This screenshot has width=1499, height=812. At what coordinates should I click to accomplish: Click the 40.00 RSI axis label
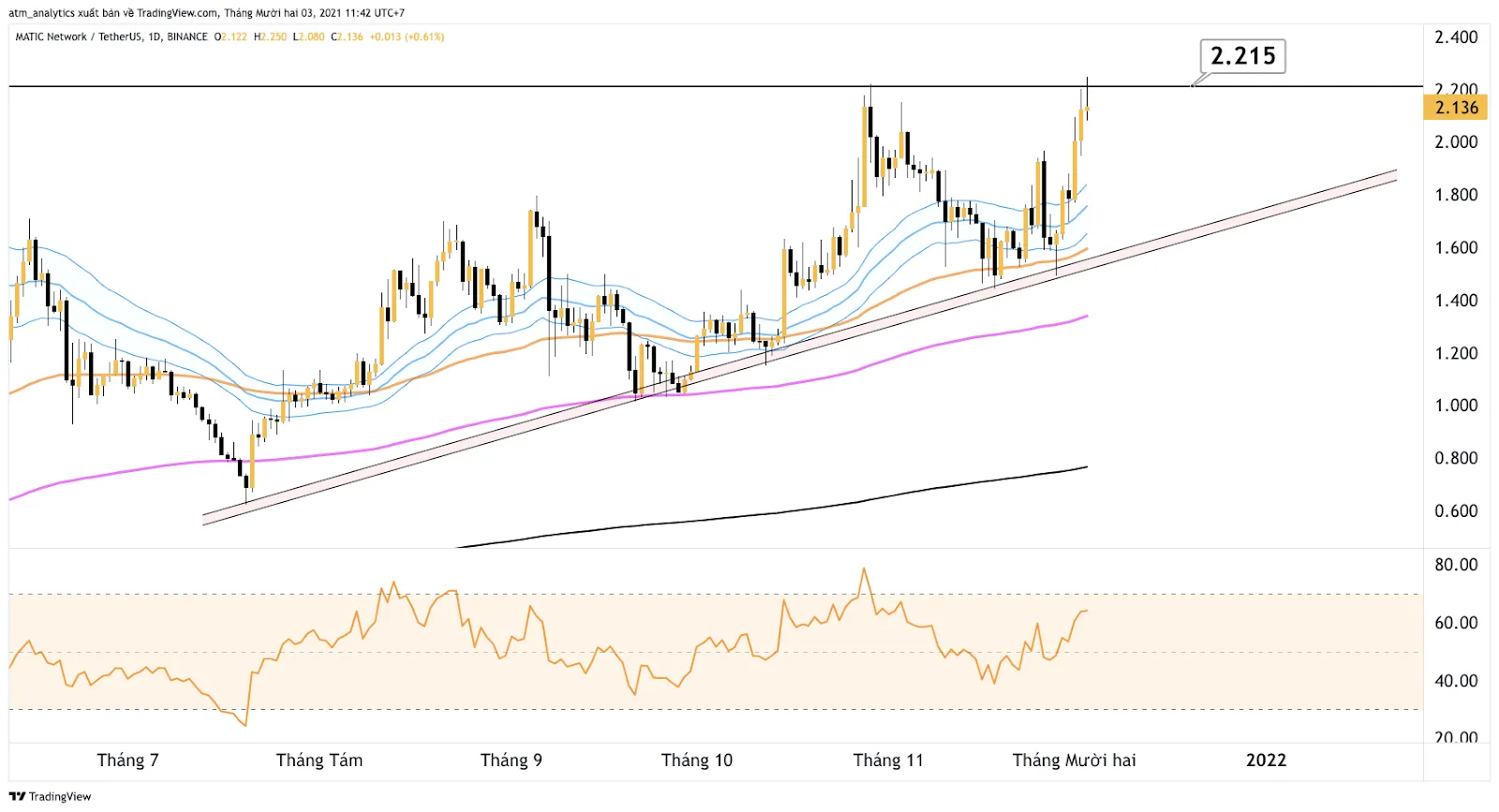pyautogui.click(x=1456, y=680)
